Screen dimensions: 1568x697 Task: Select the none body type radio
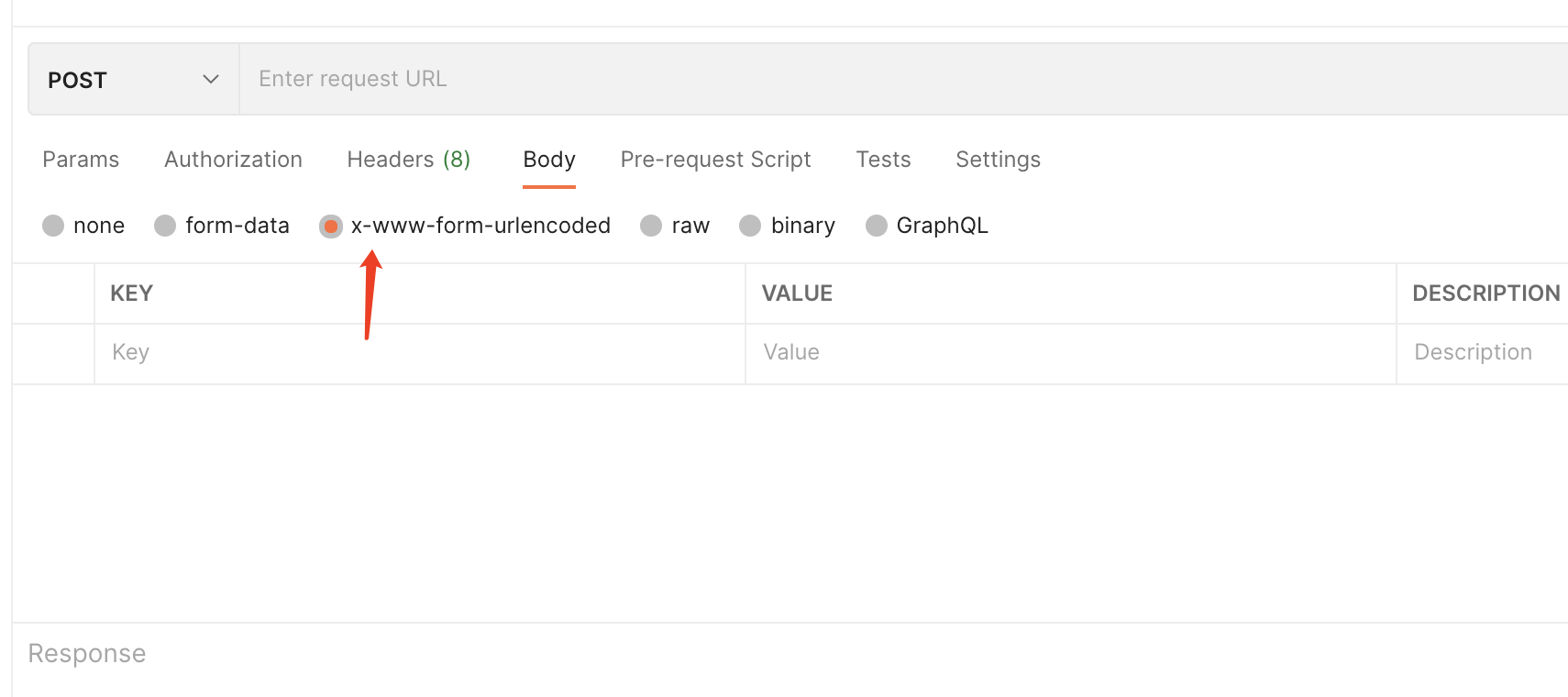tap(53, 226)
